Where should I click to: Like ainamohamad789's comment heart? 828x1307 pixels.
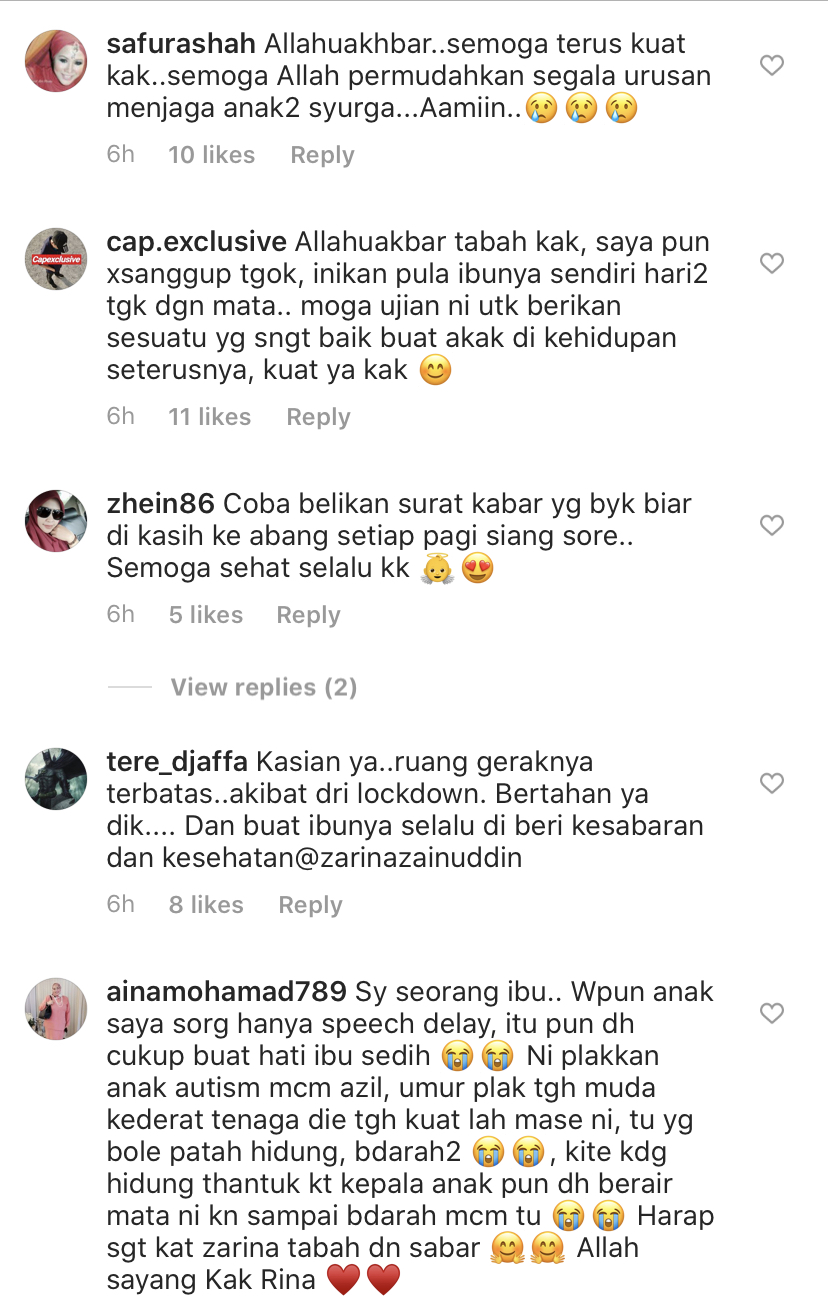tap(771, 1014)
